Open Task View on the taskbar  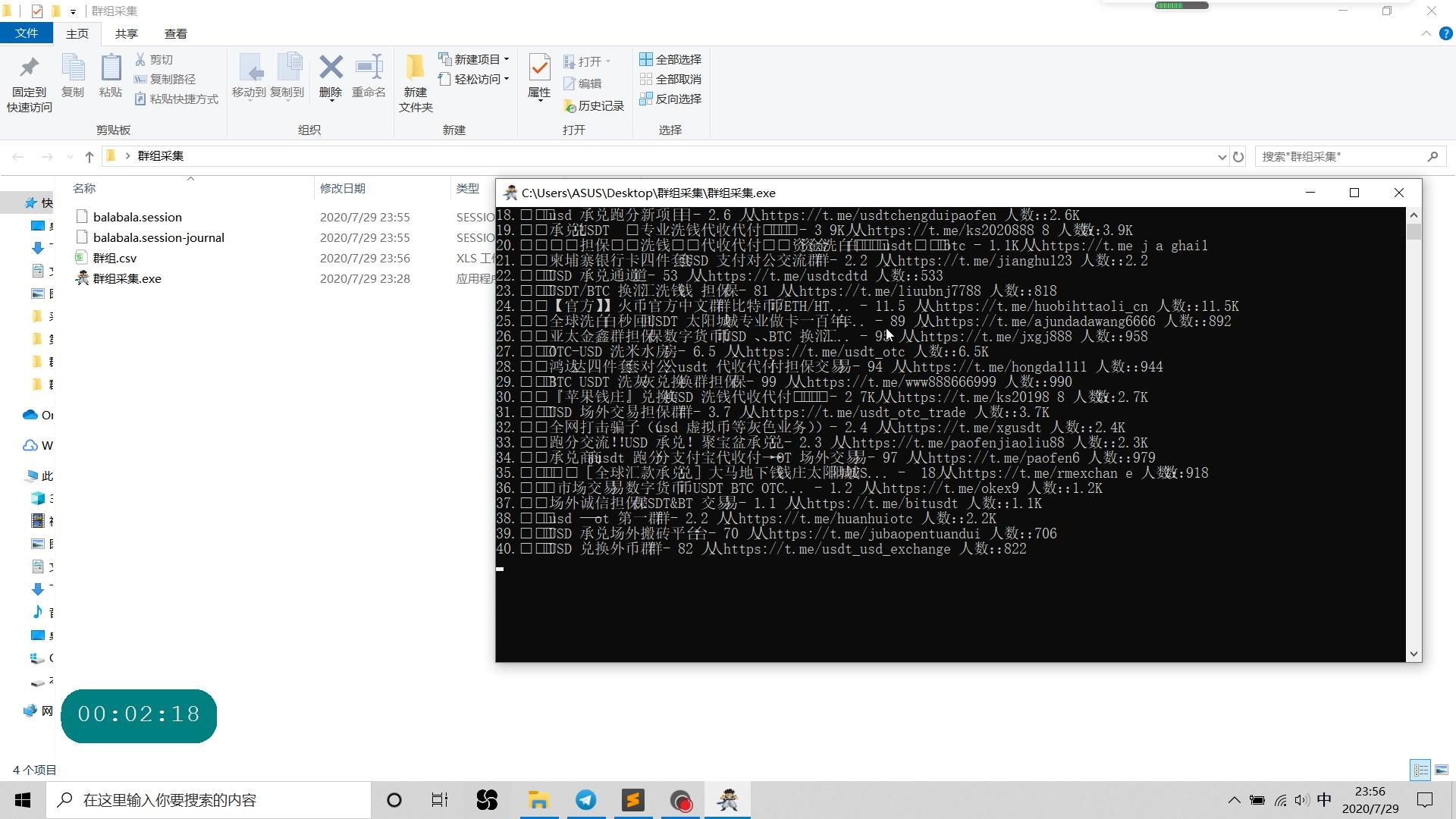point(440,800)
